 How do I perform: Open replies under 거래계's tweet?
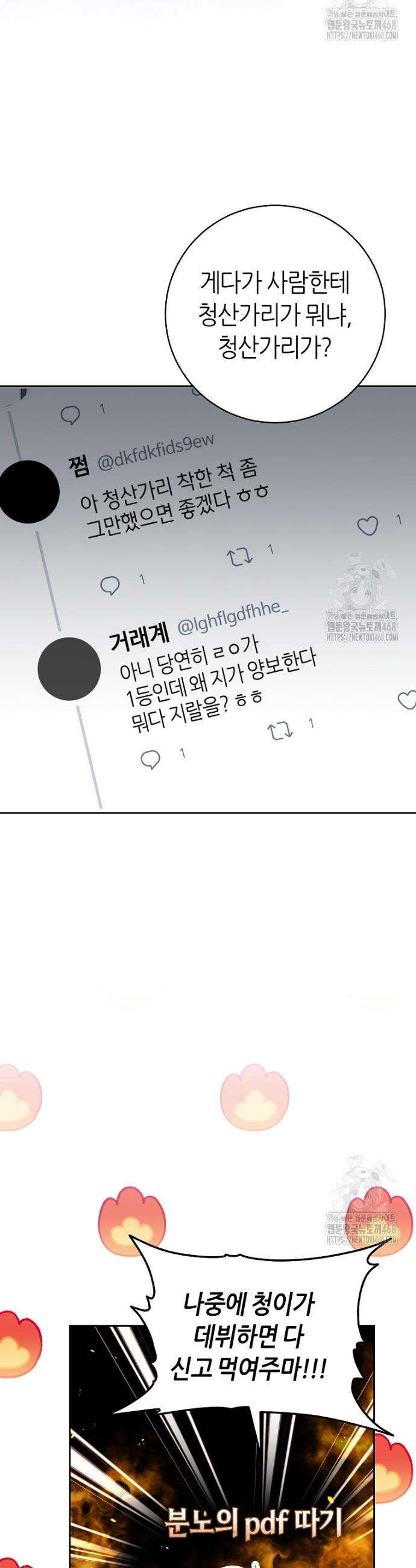pos(150,759)
